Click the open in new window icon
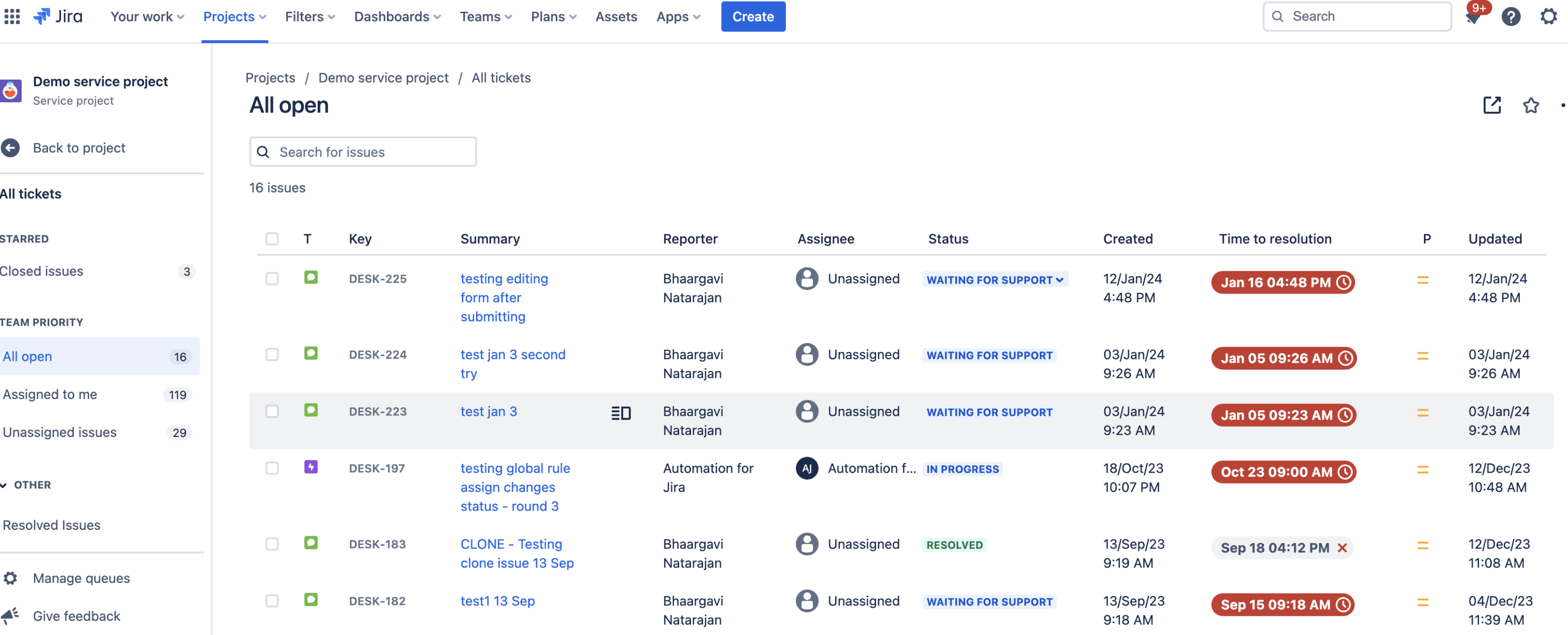The height and width of the screenshot is (635, 1568). coord(1491,105)
